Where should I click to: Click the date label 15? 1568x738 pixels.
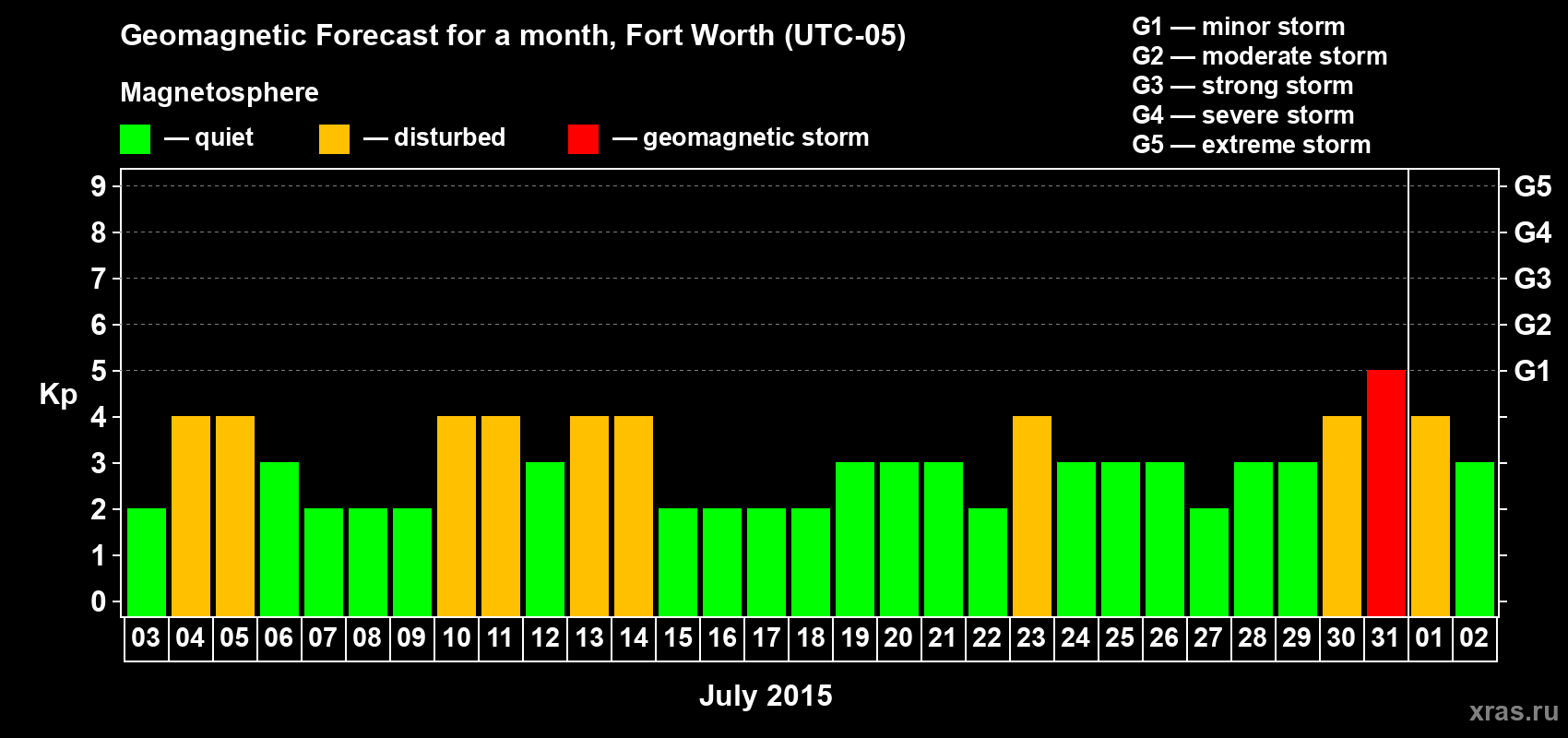(678, 638)
